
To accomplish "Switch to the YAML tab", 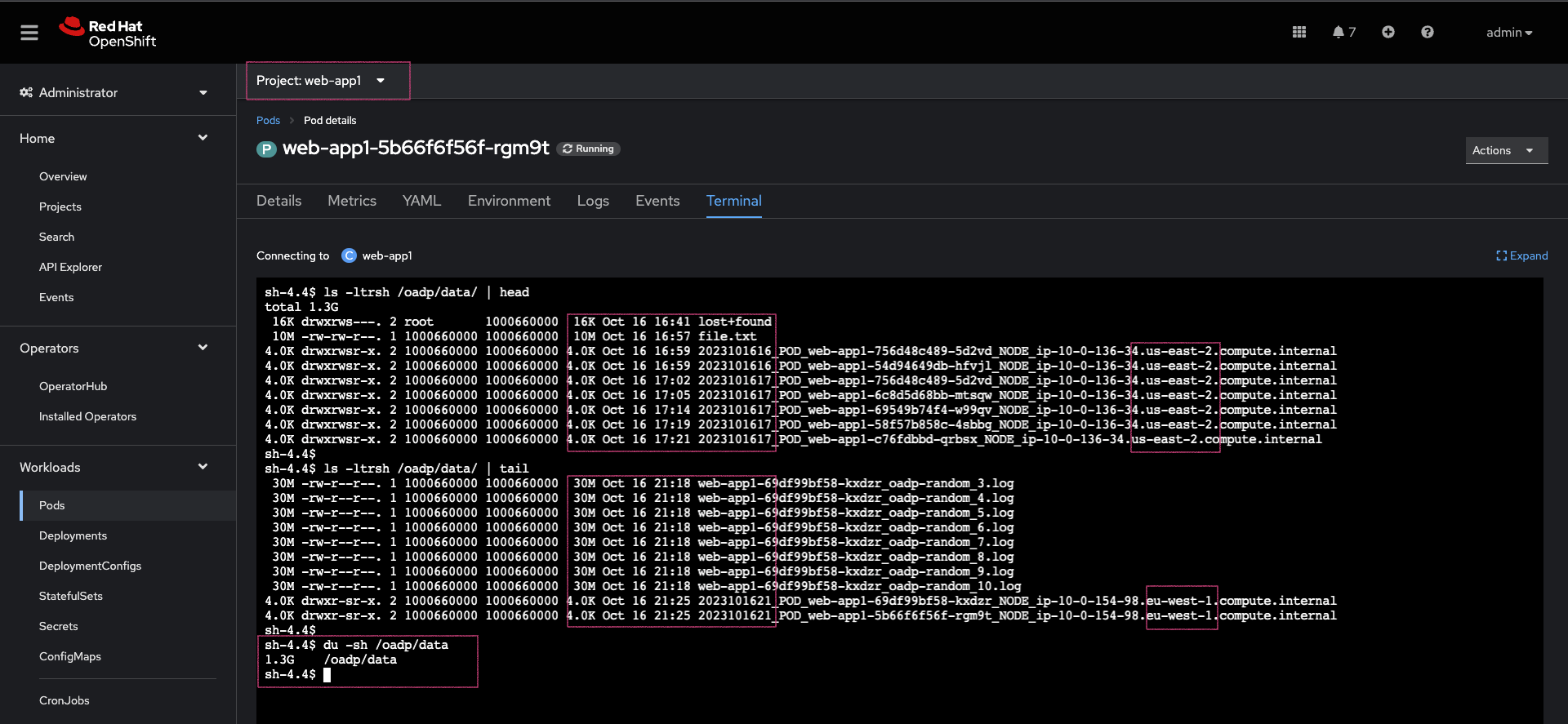I will 421,201.
